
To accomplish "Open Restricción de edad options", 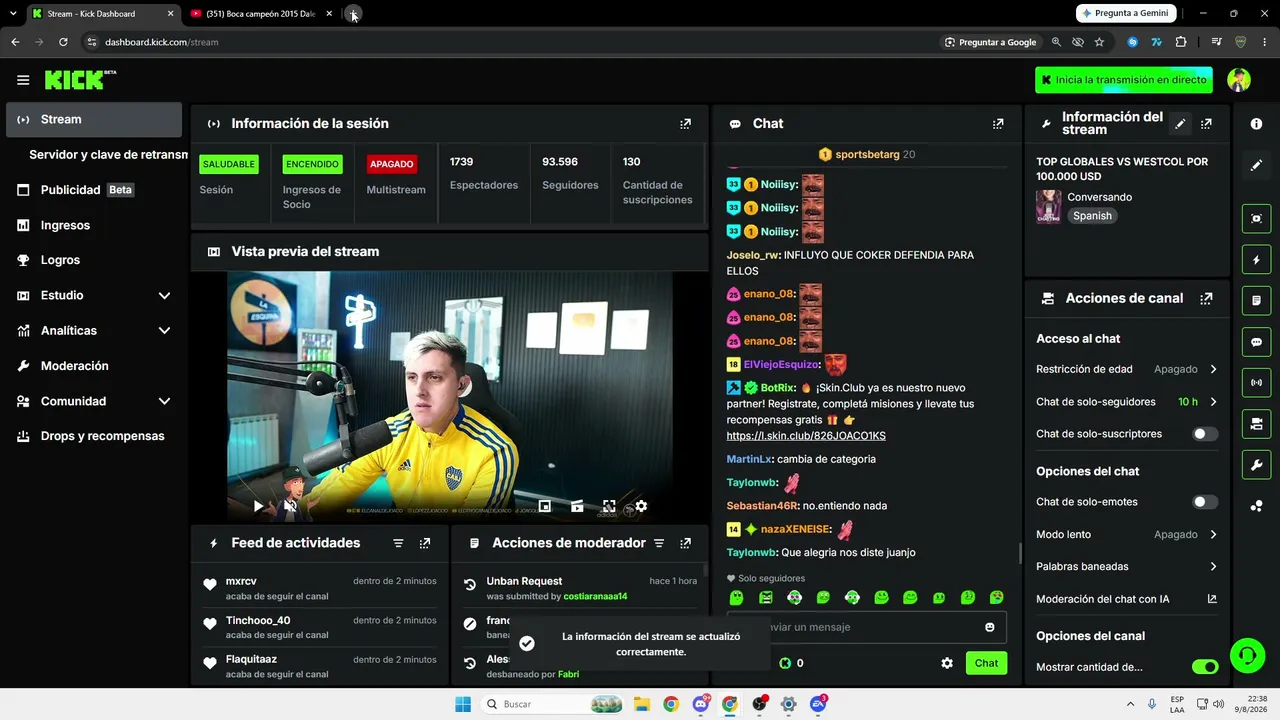I will point(1127,369).
